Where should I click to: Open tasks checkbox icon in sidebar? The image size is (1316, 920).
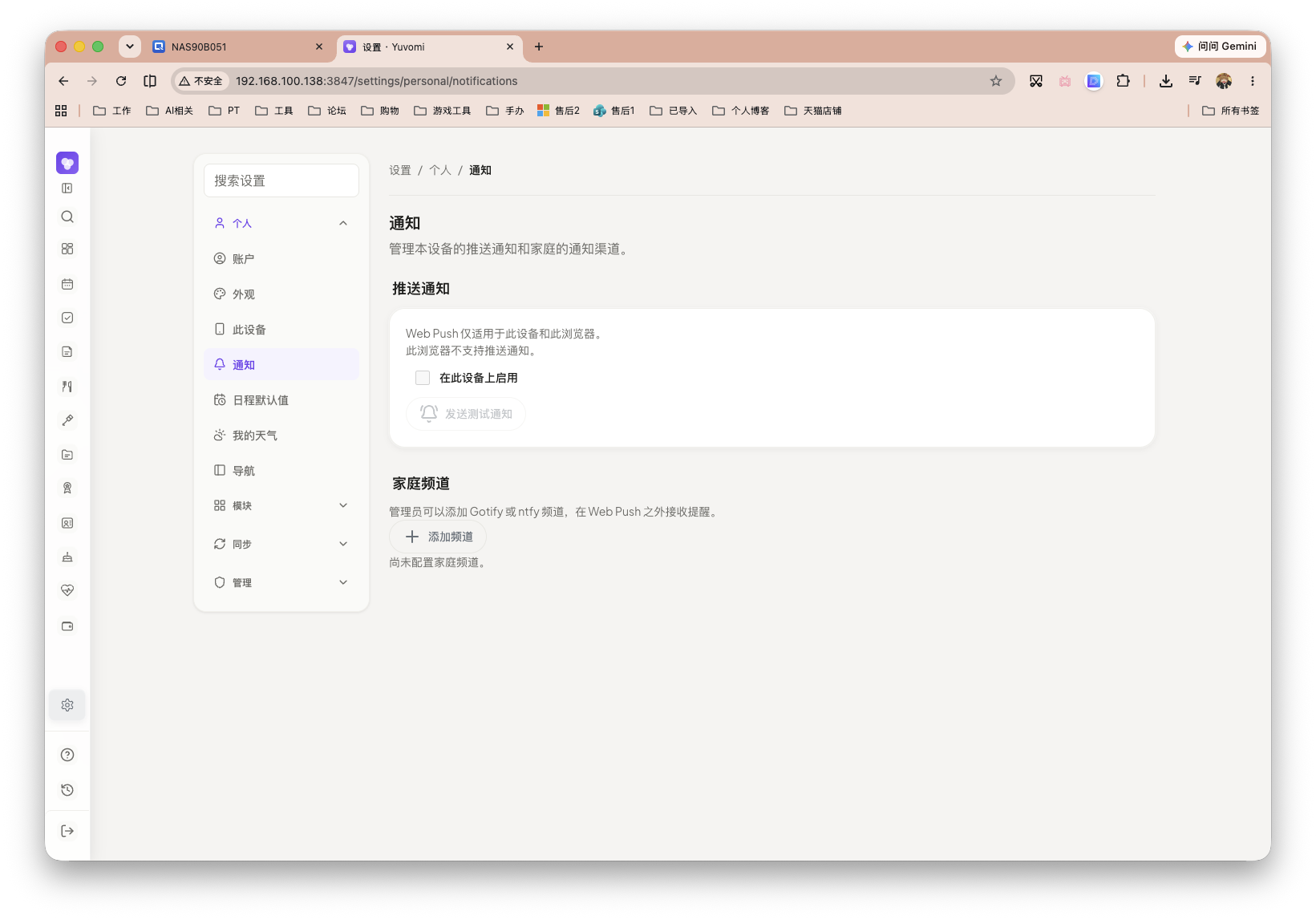[67, 318]
